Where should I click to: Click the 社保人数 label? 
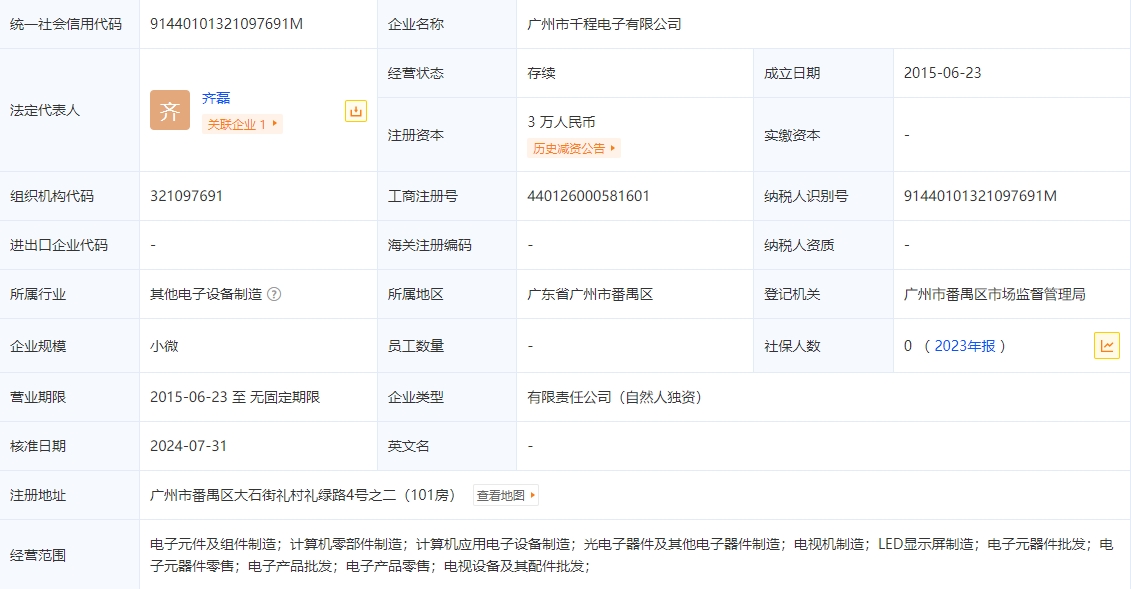(792, 346)
